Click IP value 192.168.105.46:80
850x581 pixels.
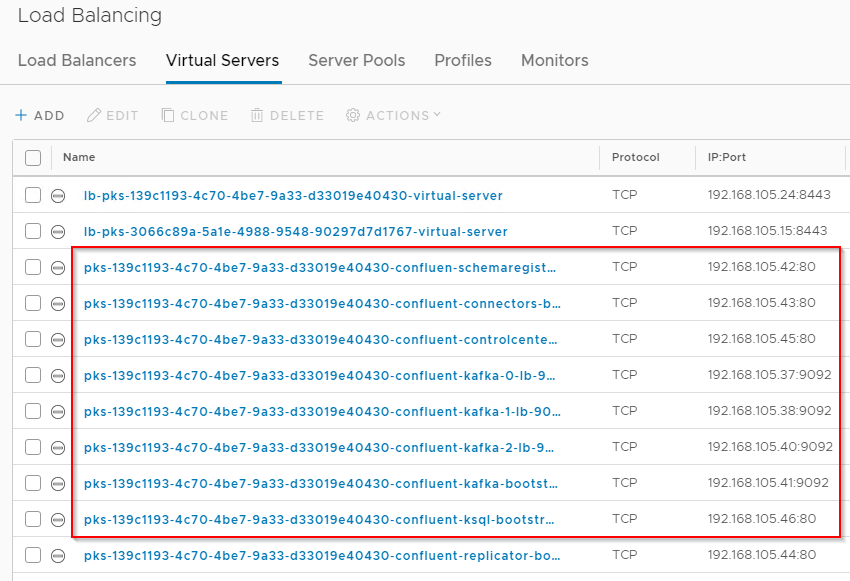pyautogui.click(x=761, y=519)
